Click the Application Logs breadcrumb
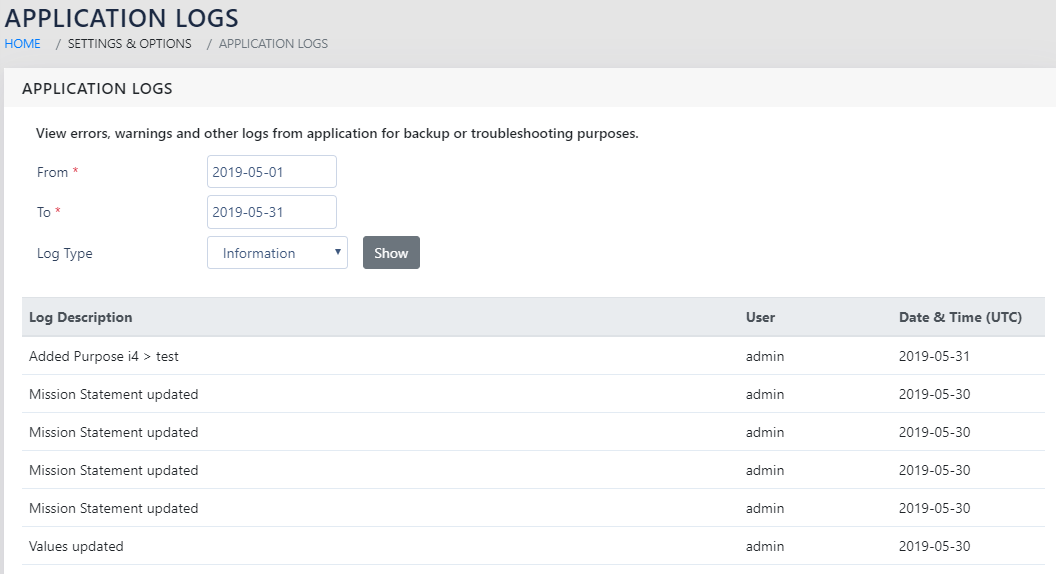The width and height of the screenshot is (1056, 574). 273,44
